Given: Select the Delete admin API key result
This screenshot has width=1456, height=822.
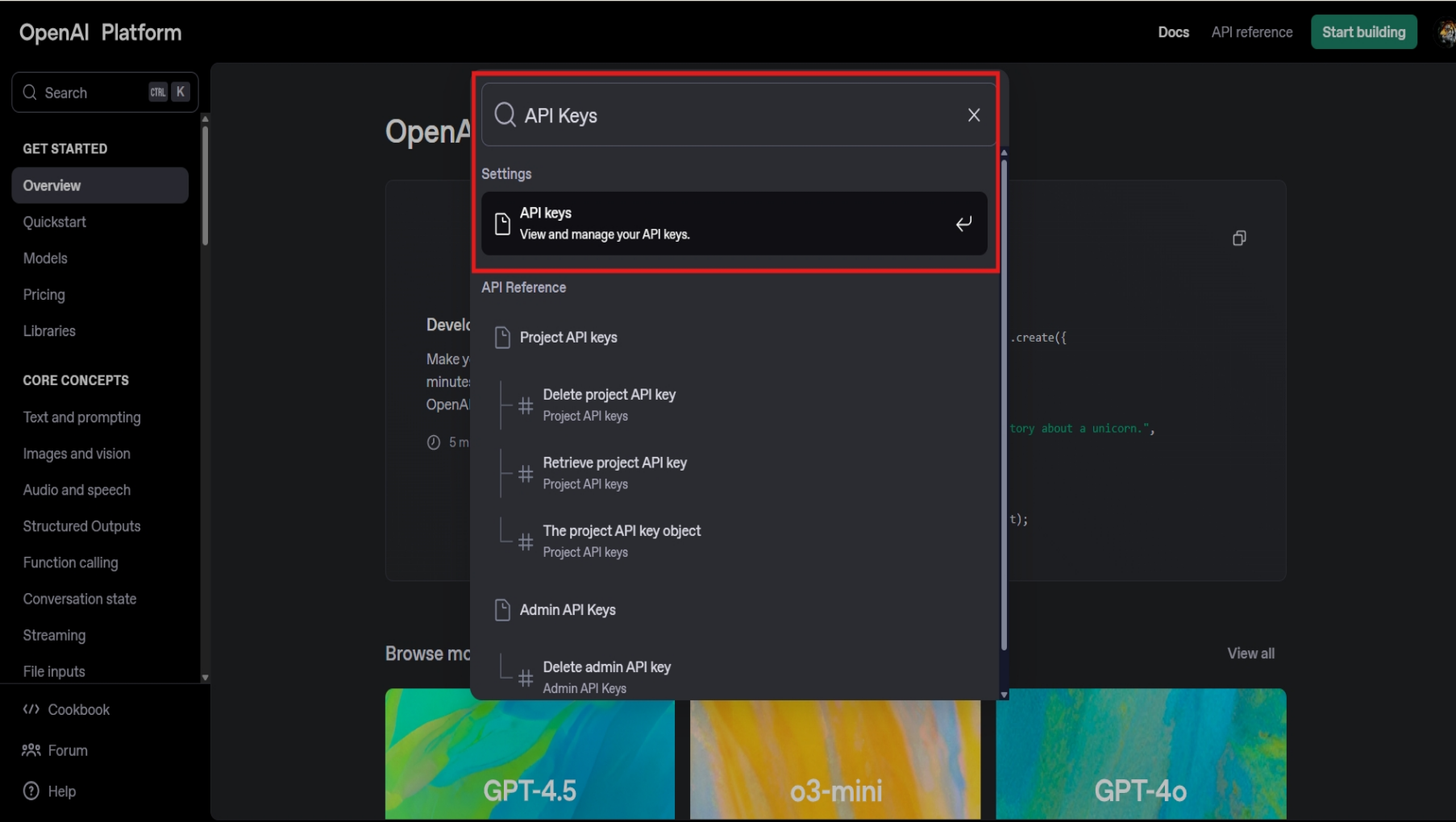Looking at the screenshot, I should coord(734,678).
